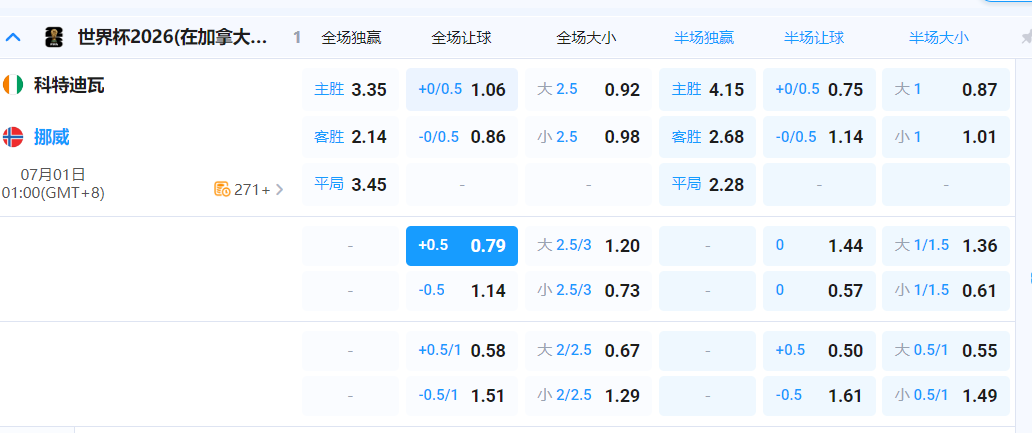
Task: Pick 小 2.5/3 at 0.73
Action: (x=588, y=291)
